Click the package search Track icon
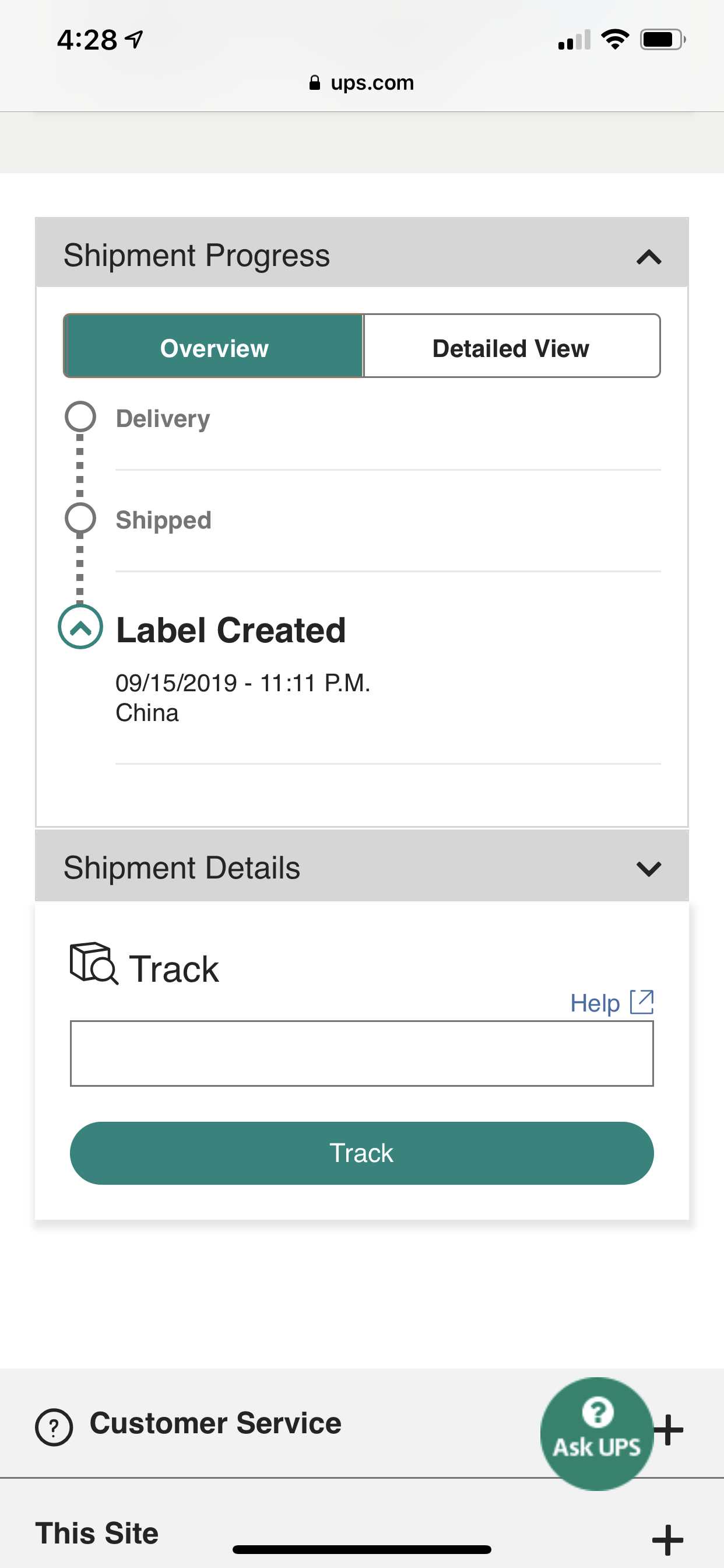Viewport: 724px width, 1568px height. [x=94, y=964]
